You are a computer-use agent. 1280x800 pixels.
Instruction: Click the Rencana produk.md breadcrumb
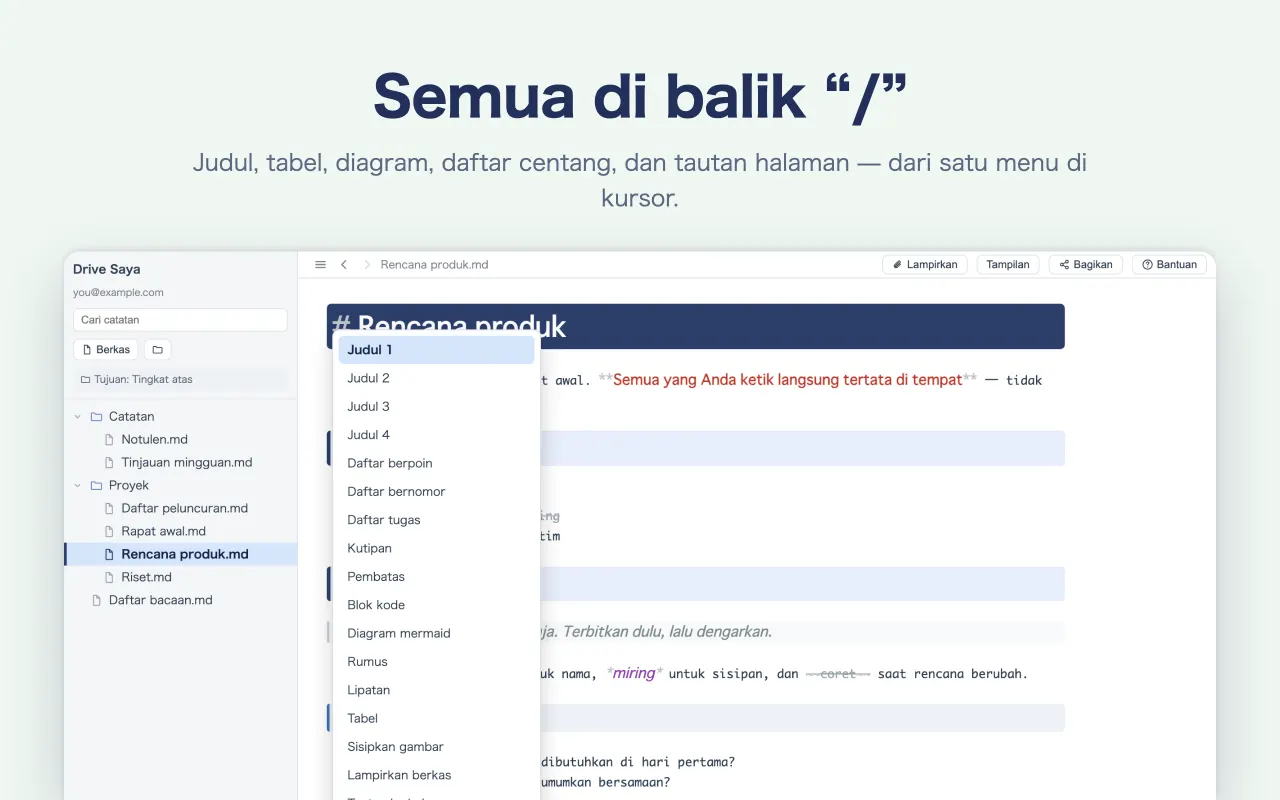434,265
